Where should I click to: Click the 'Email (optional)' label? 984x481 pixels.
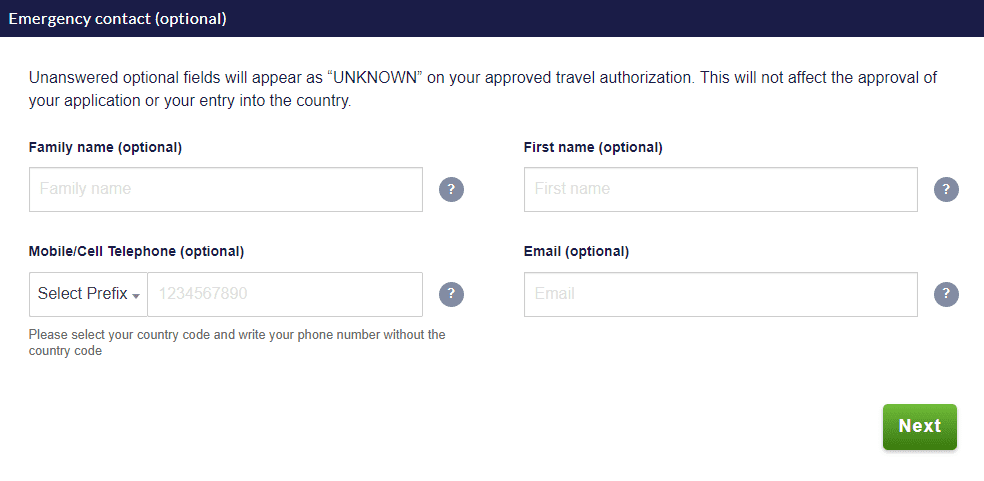[576, 251]
